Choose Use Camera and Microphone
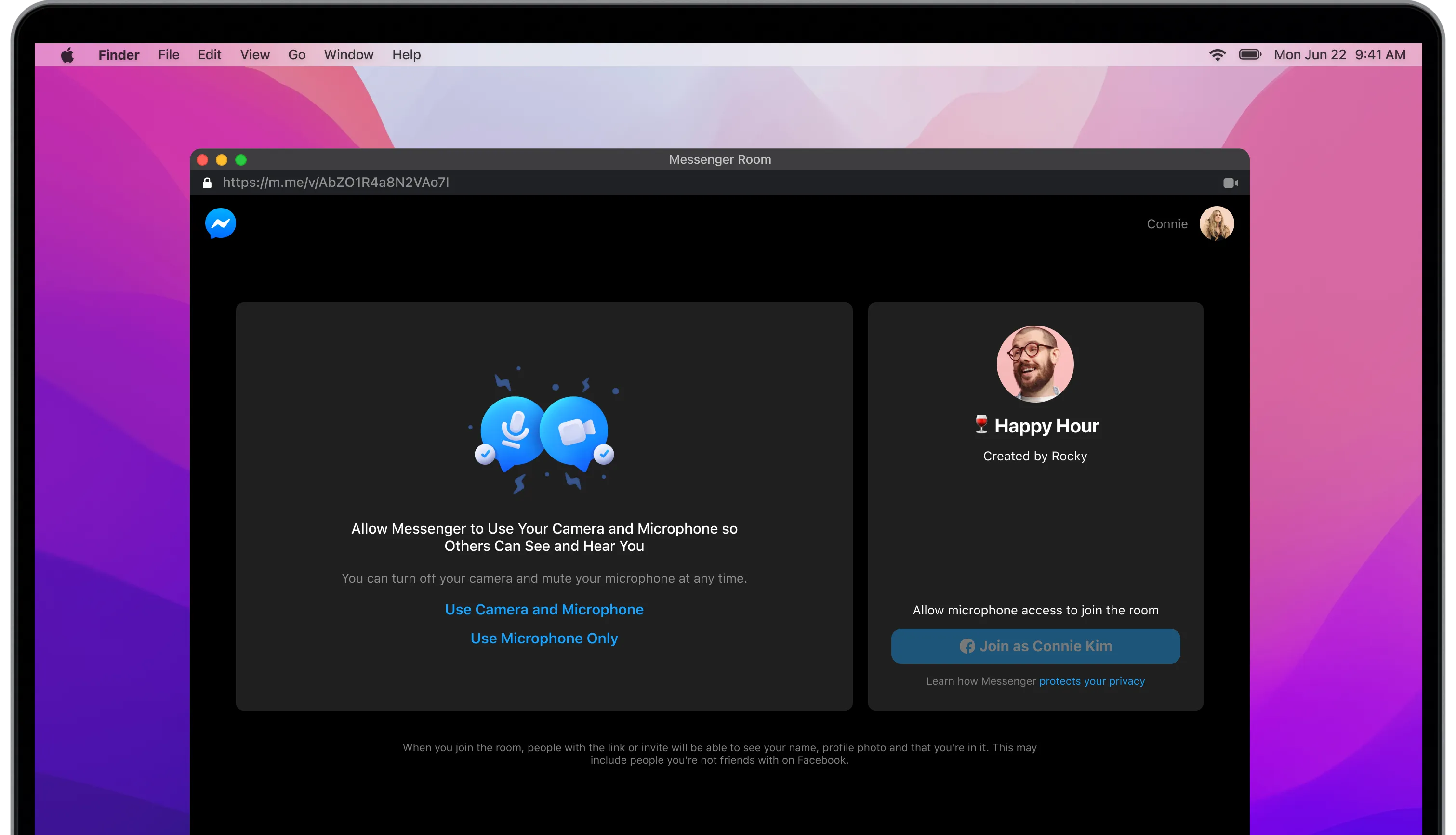Screen dimensions: 1456x835 coord(544,609)
